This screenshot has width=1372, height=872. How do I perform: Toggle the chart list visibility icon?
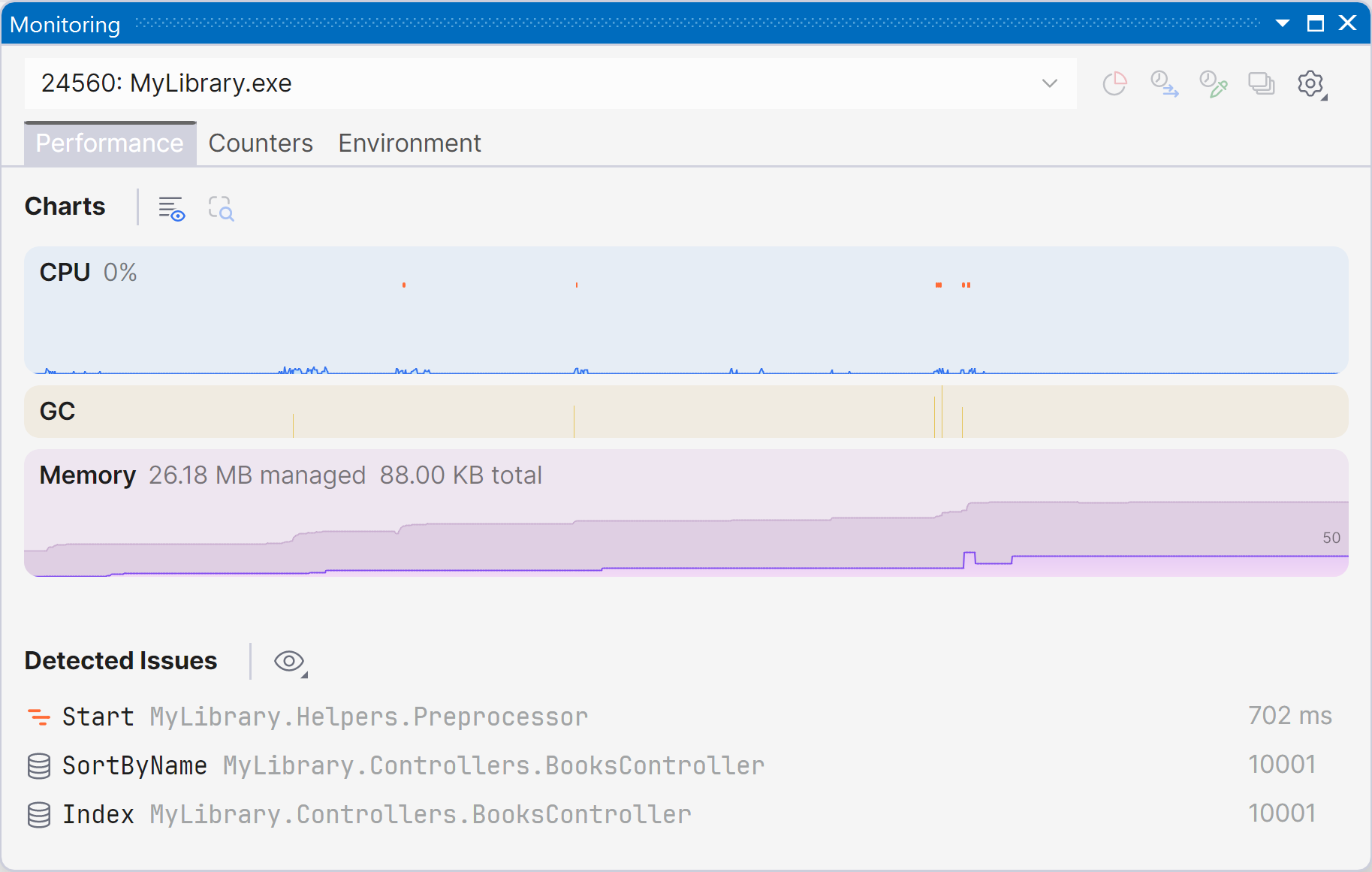coord(171,208)
